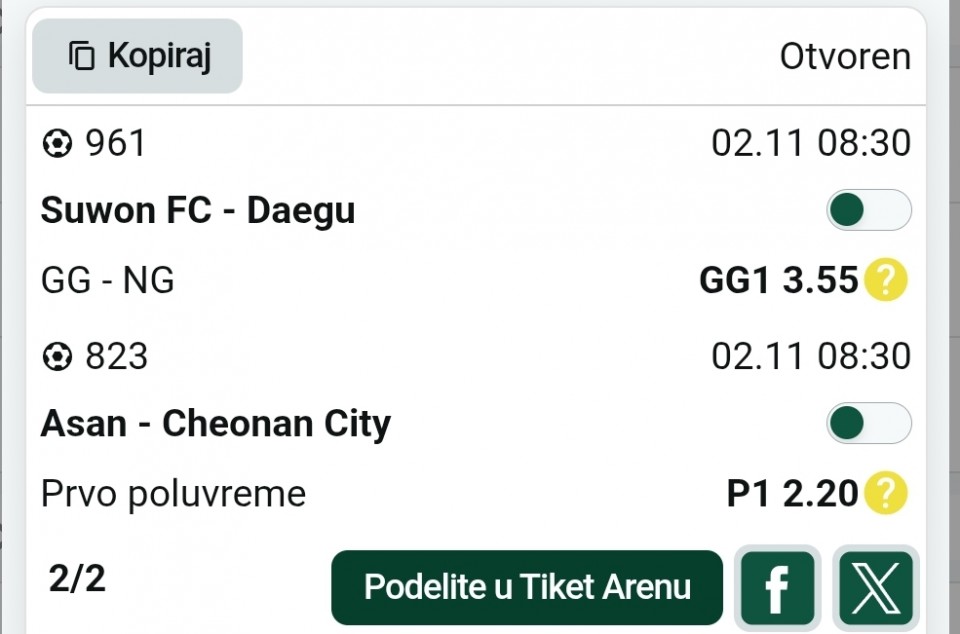
Task: Click the soccer ball icon beside 961
Action: click(x=57, y=145)
